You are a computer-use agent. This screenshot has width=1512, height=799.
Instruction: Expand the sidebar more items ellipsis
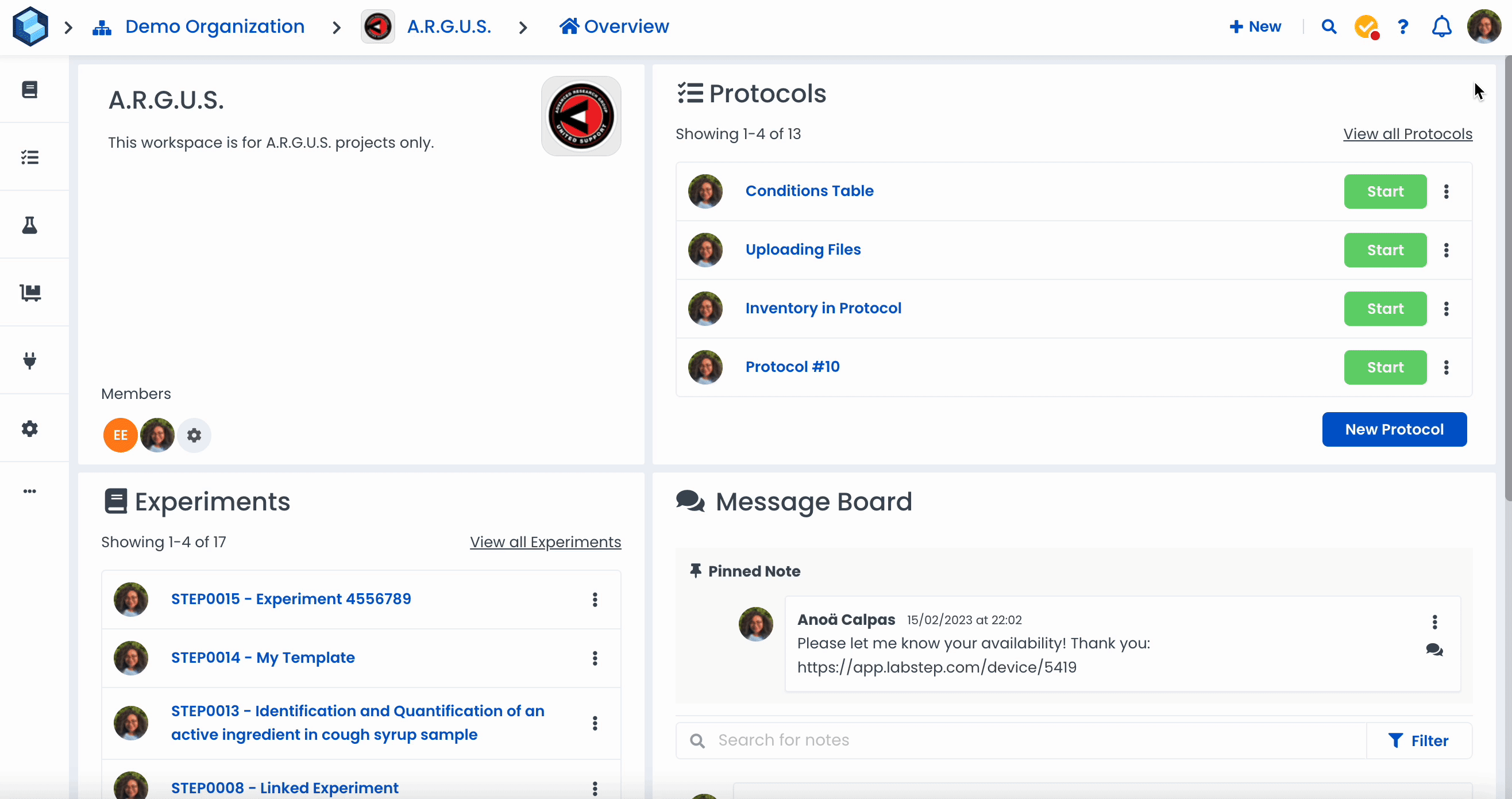point(30,491)
